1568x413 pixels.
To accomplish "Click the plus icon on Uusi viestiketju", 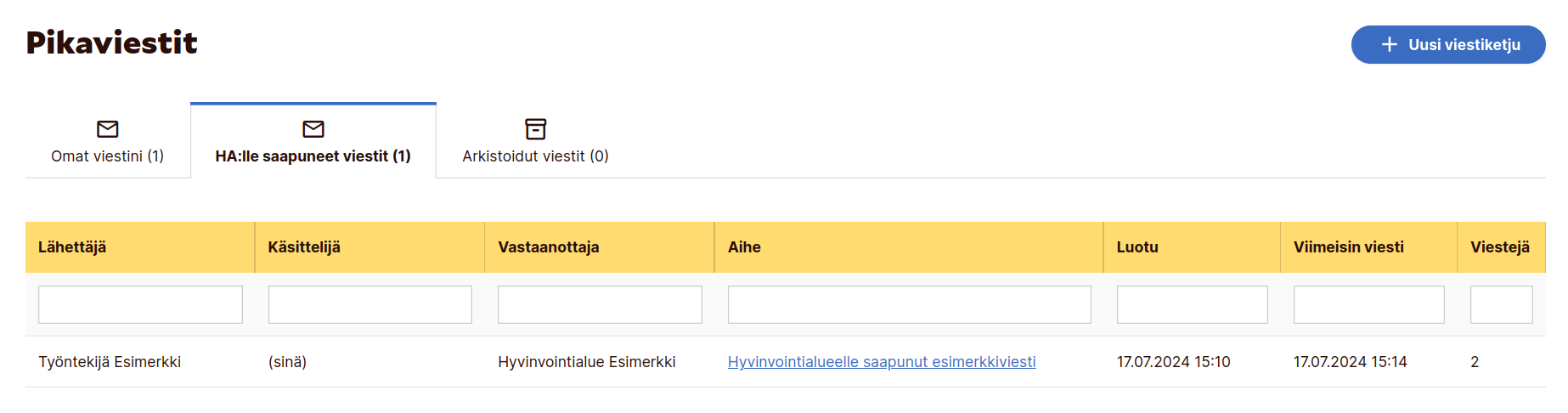I will [x=1389, y=44].
